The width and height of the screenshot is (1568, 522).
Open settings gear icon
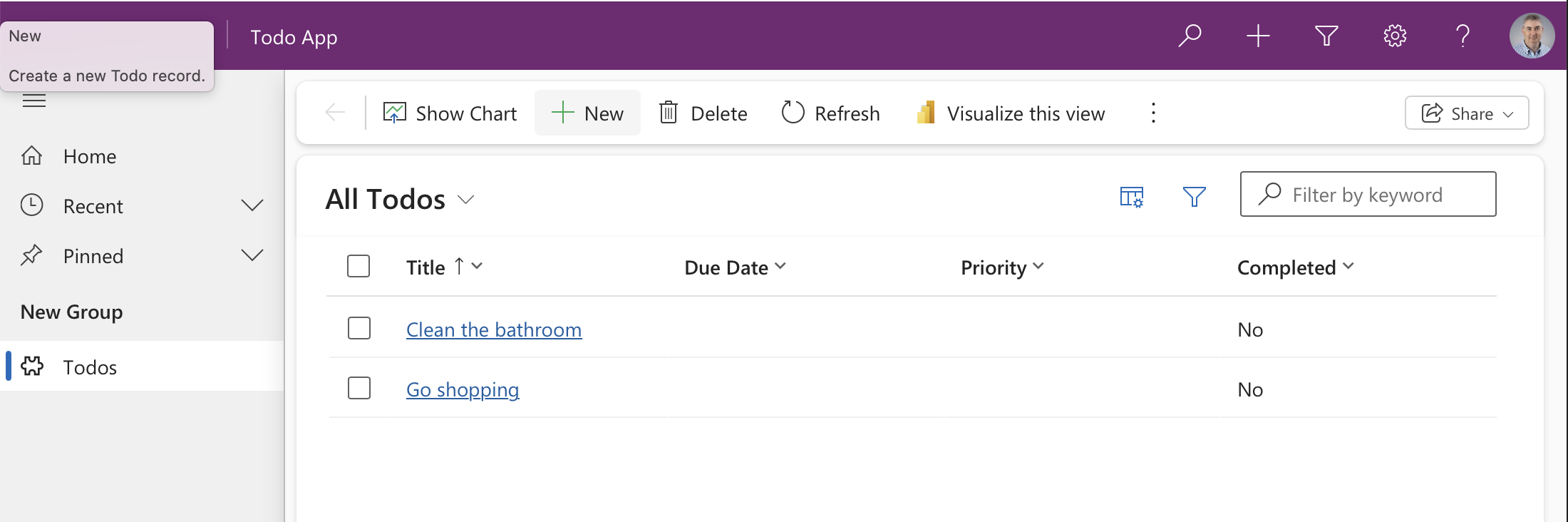tap(1395, 36)
